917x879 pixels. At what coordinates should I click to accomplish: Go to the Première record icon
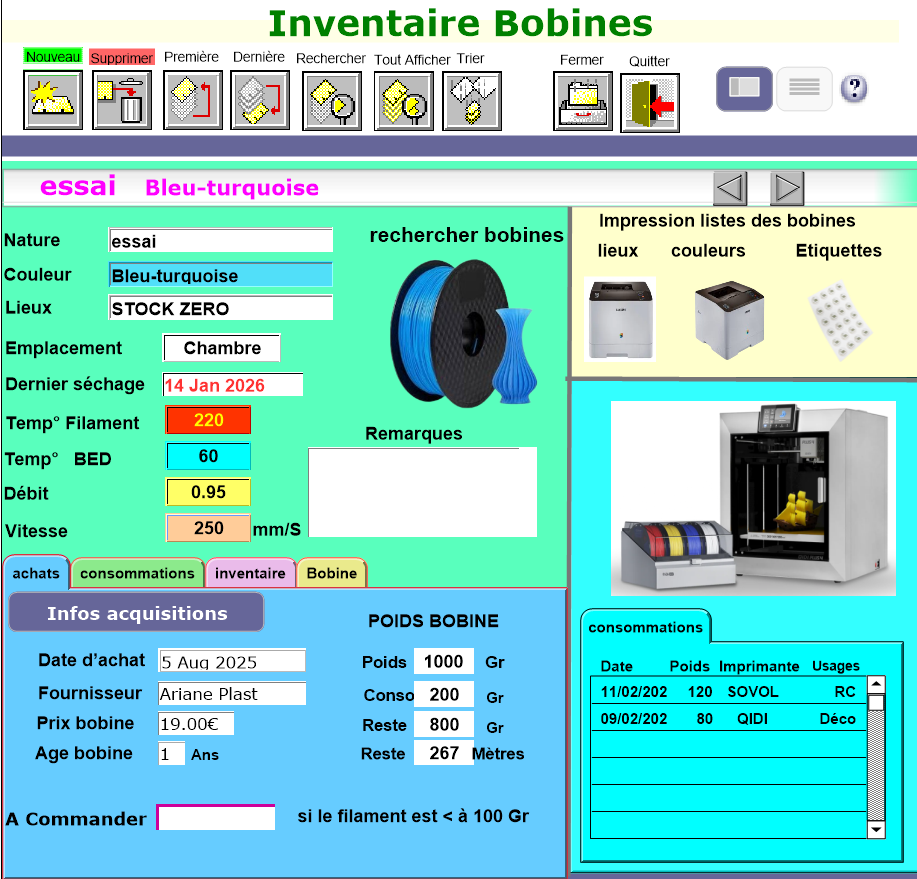click(x=192, y=100)
